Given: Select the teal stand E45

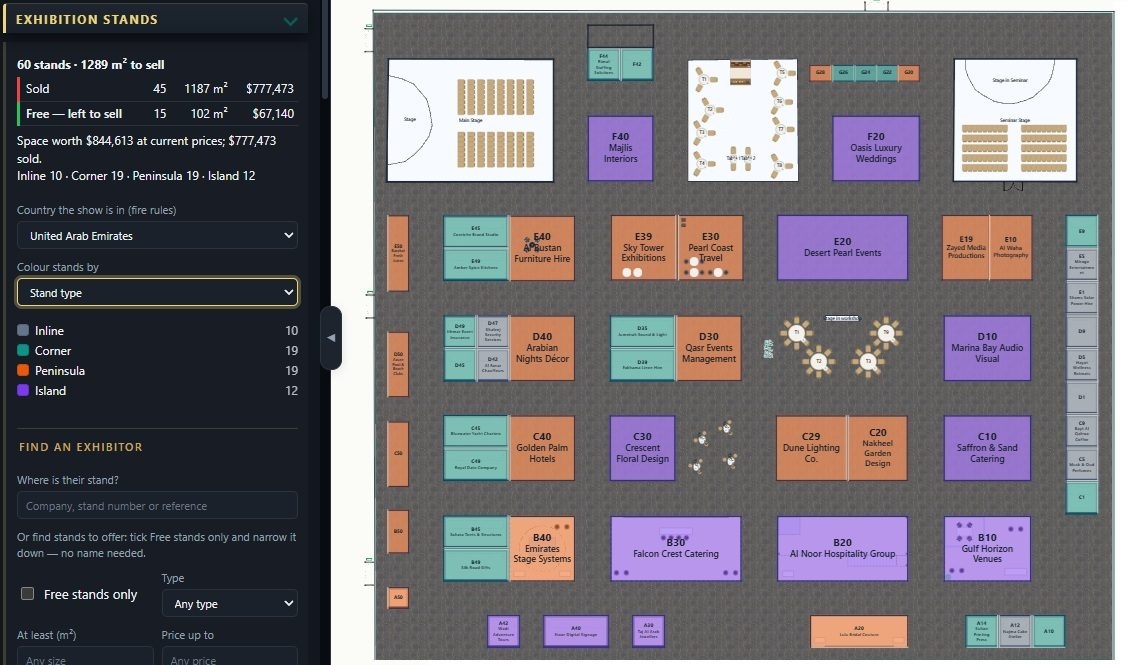Looking at the screenshot, I should coord(476,231).
